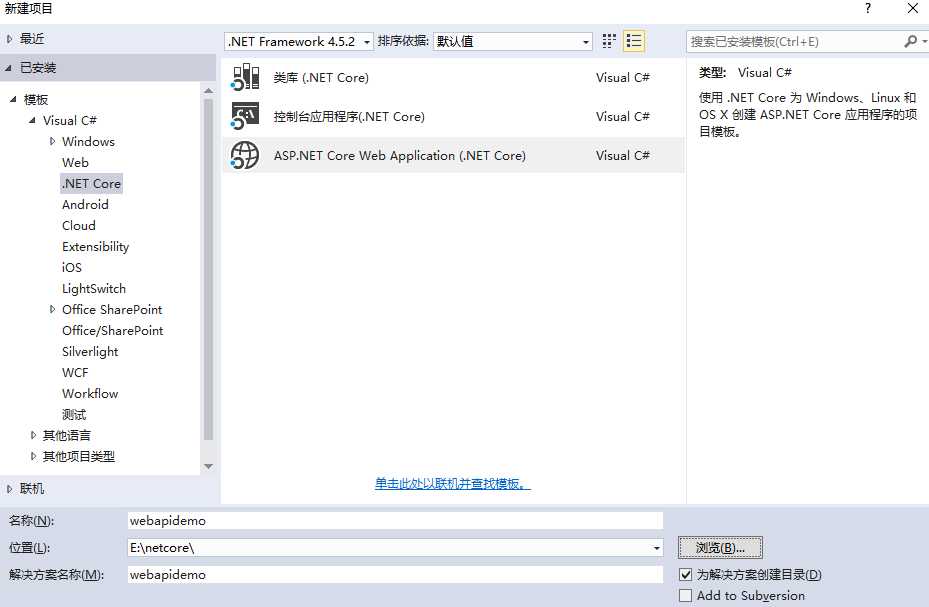
Task: Expand the Windows tree node arrow
Action: click(52, 142)
